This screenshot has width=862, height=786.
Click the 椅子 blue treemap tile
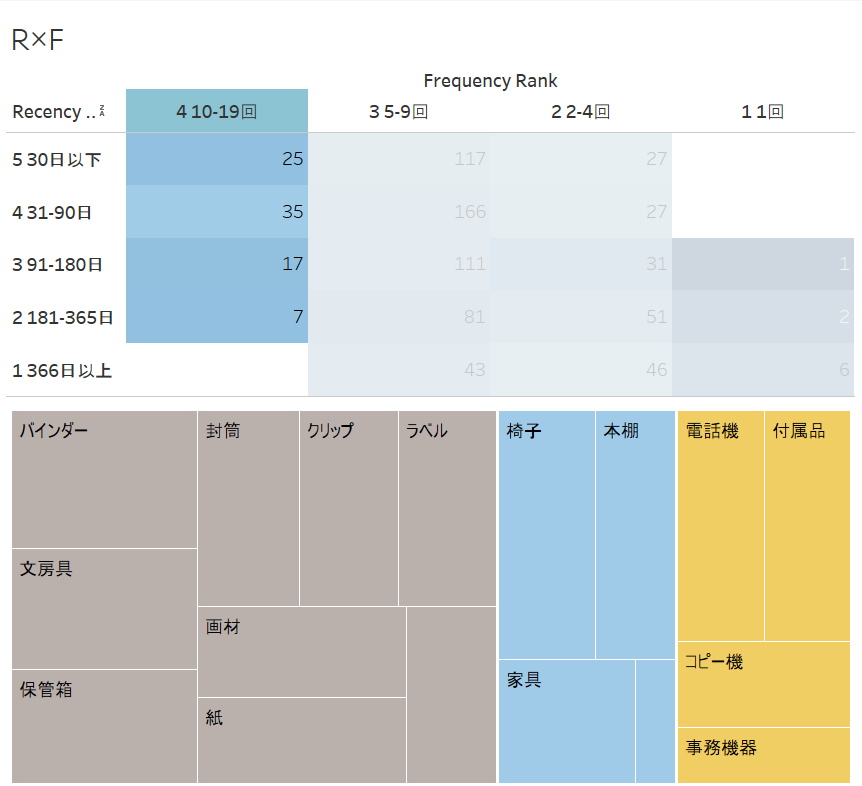(546, 535)
